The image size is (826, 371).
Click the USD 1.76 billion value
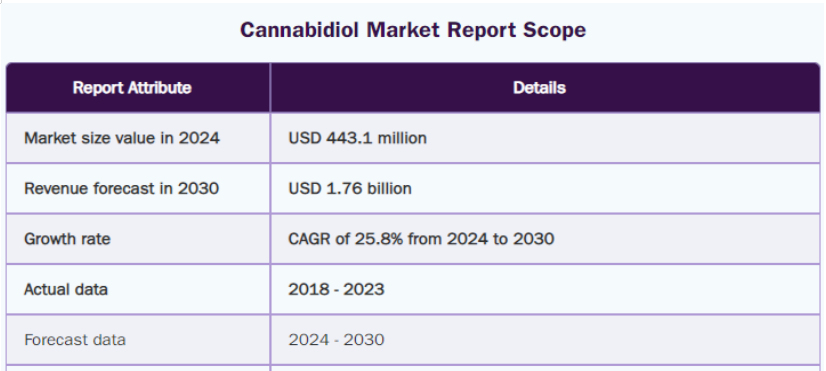(350, 189)
